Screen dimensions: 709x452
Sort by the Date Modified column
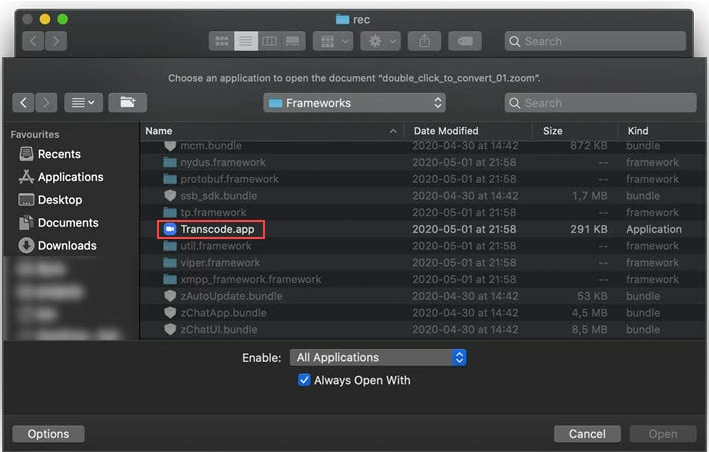click(x=468, y=131)
